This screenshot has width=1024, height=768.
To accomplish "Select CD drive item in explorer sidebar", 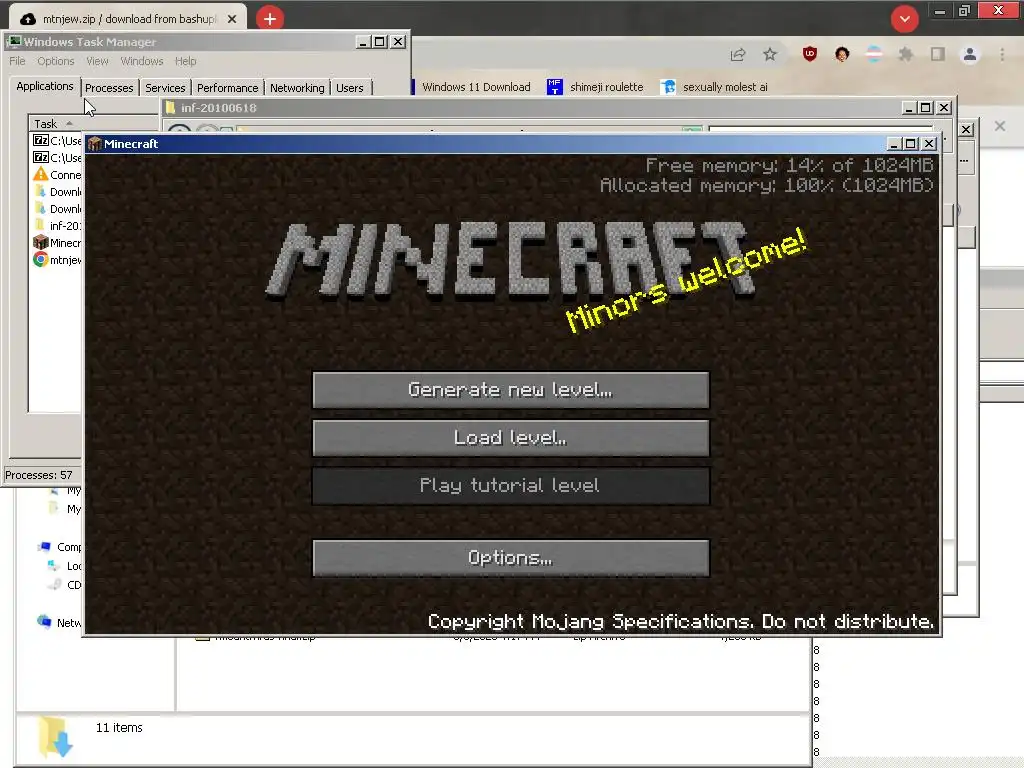I will [x=65, y=584].
